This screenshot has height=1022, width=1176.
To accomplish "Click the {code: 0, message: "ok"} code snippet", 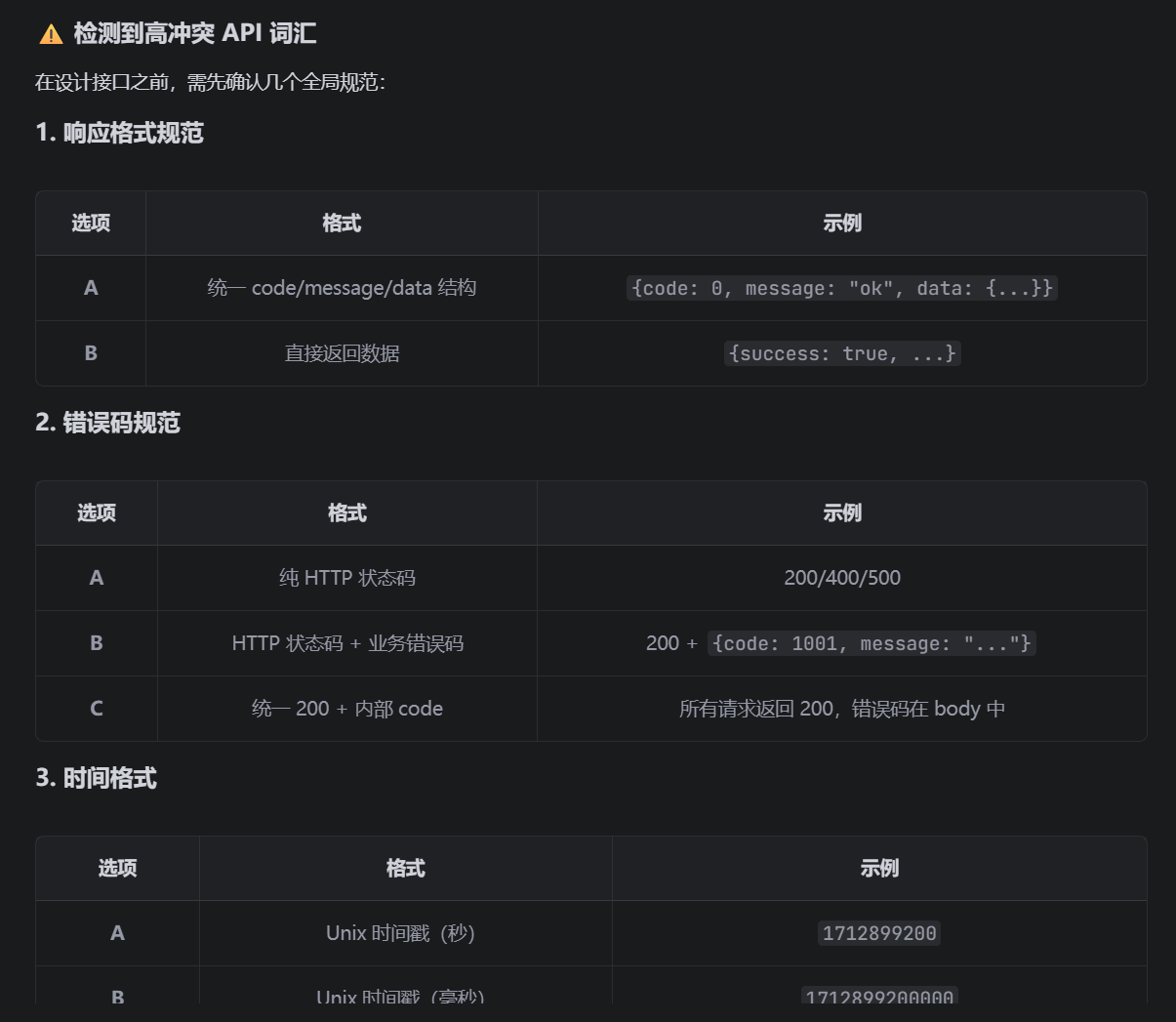I will pos(841,288).
